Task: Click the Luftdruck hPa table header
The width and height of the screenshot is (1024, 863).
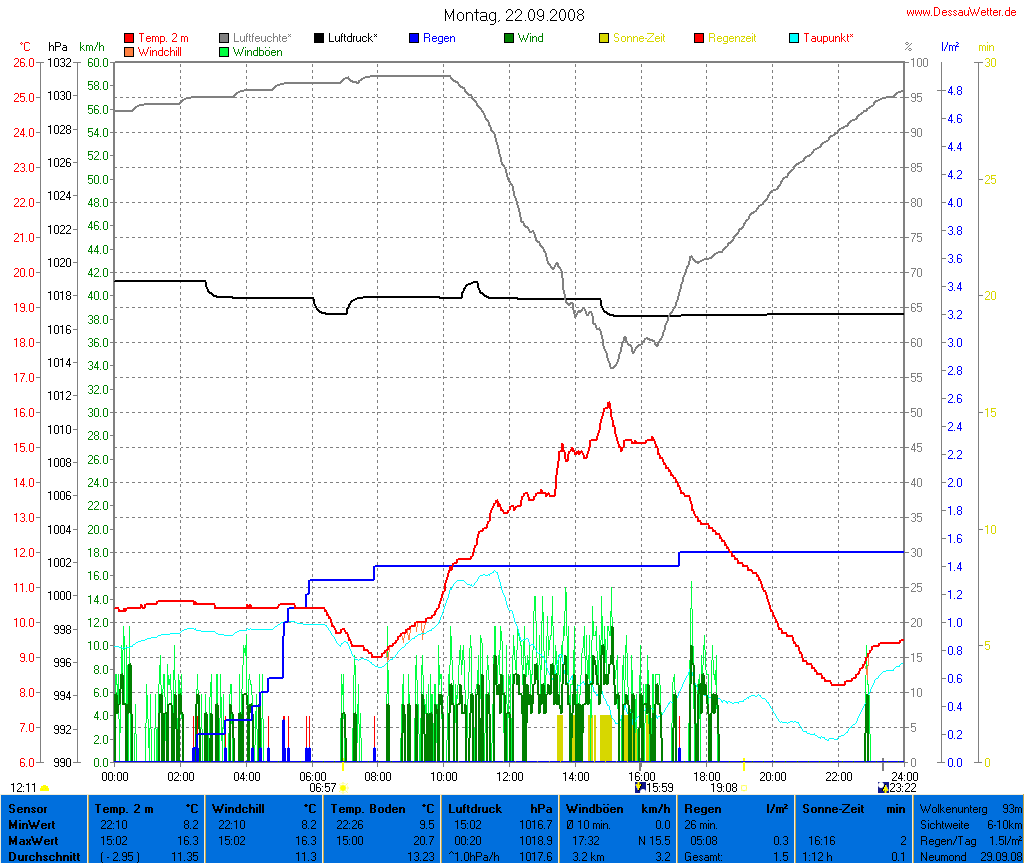Action: 499,808
